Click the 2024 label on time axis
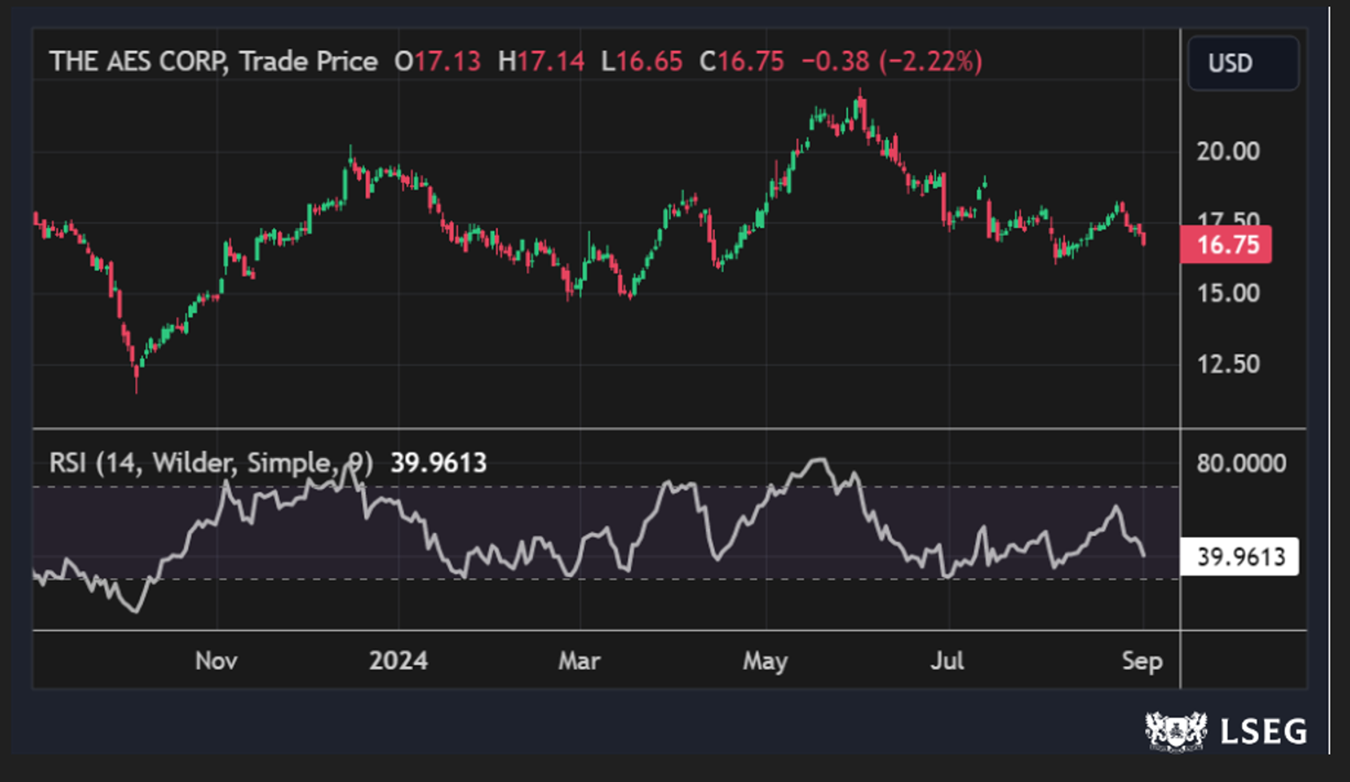This screenshot has width=1350, height=782. coord(398,661)
